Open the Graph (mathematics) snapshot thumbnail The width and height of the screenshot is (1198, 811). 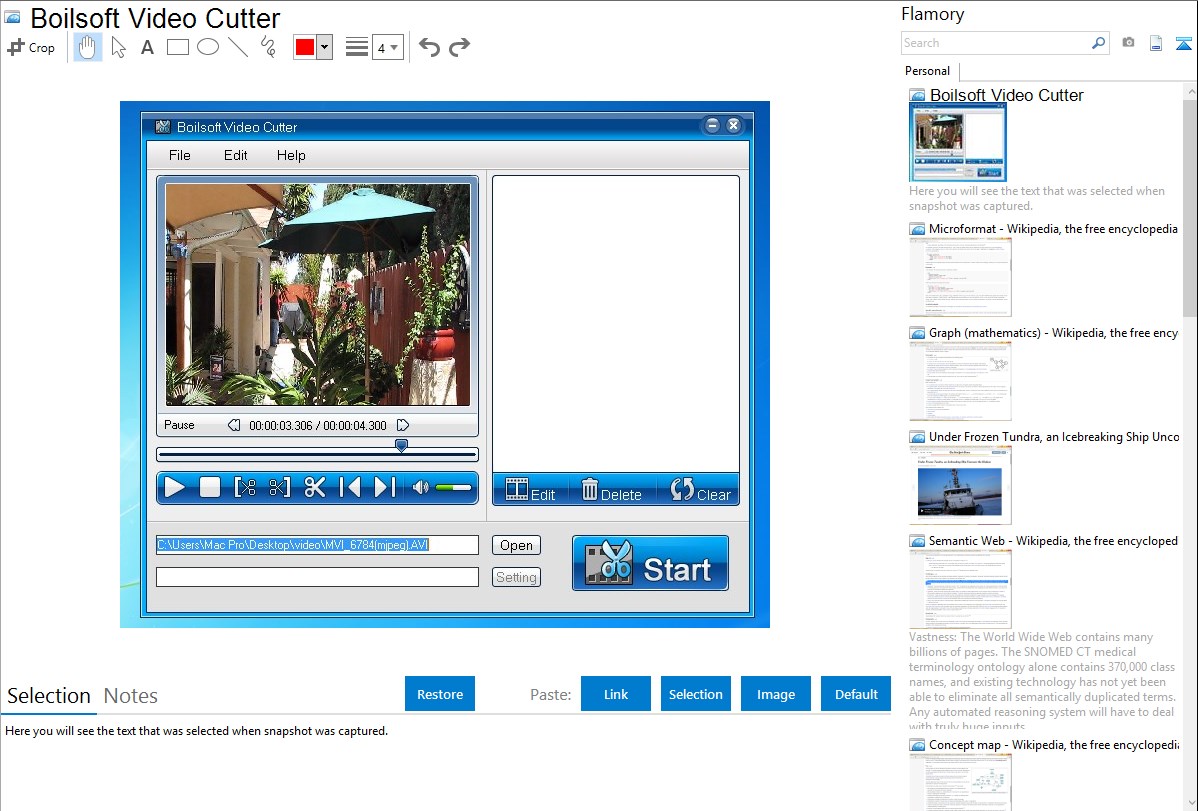pos(960,381)
